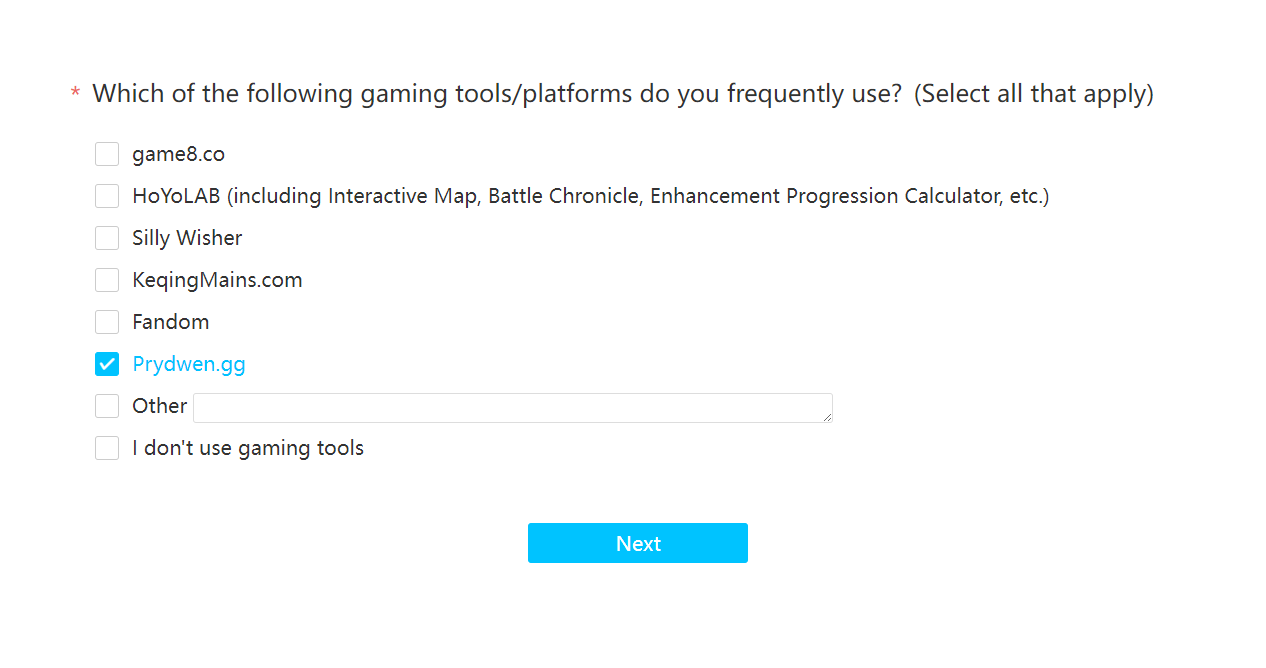The image size is (1266, 668).
Task: Mark the Fandom checkbox
Action: 107,322
